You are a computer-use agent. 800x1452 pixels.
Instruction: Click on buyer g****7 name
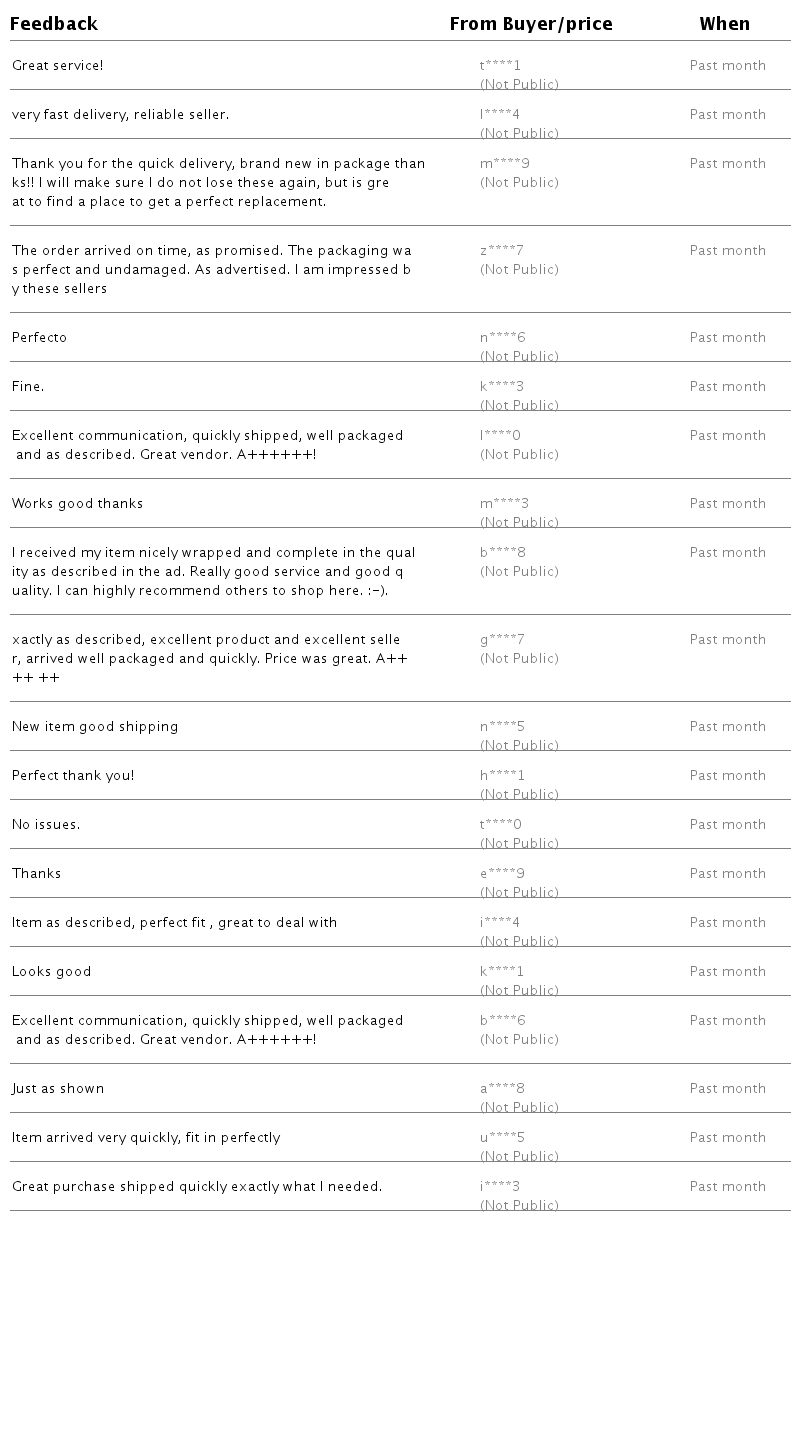coord(502,640)
